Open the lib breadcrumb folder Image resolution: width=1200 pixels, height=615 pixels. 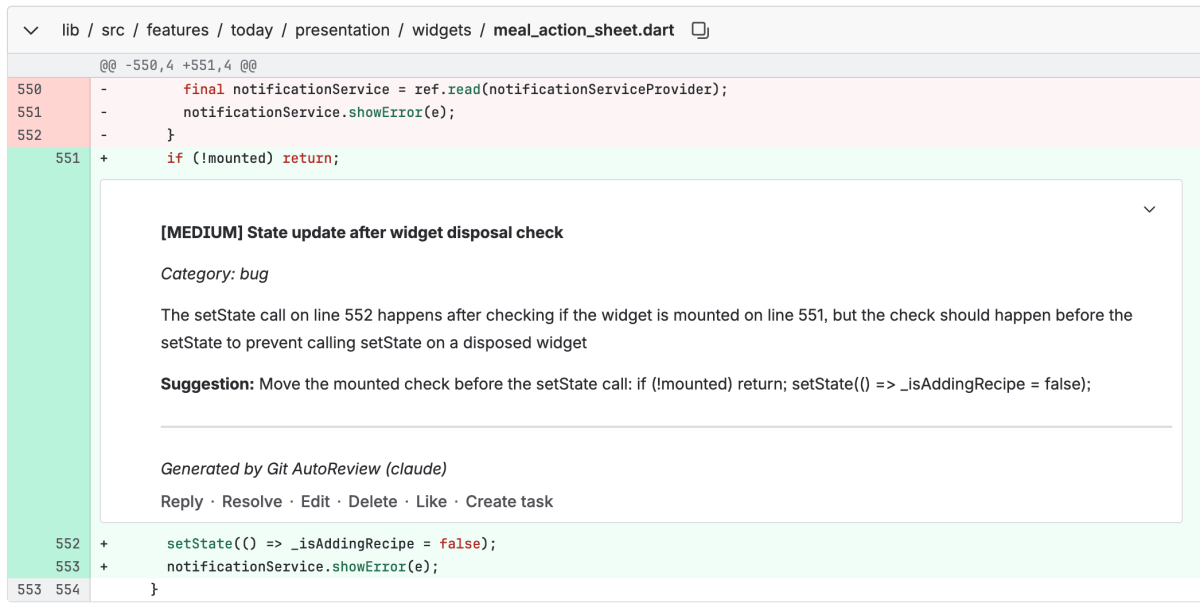pos(69,30)
